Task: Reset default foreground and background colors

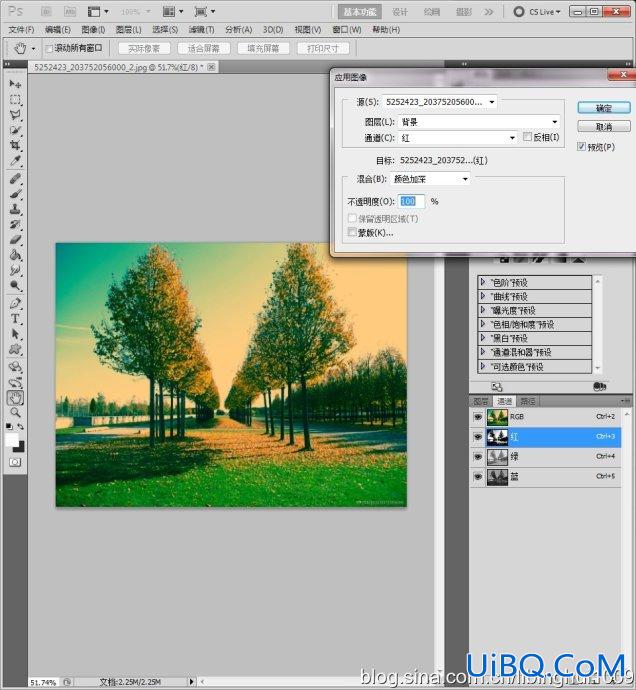Action: (x=9, y=426)
